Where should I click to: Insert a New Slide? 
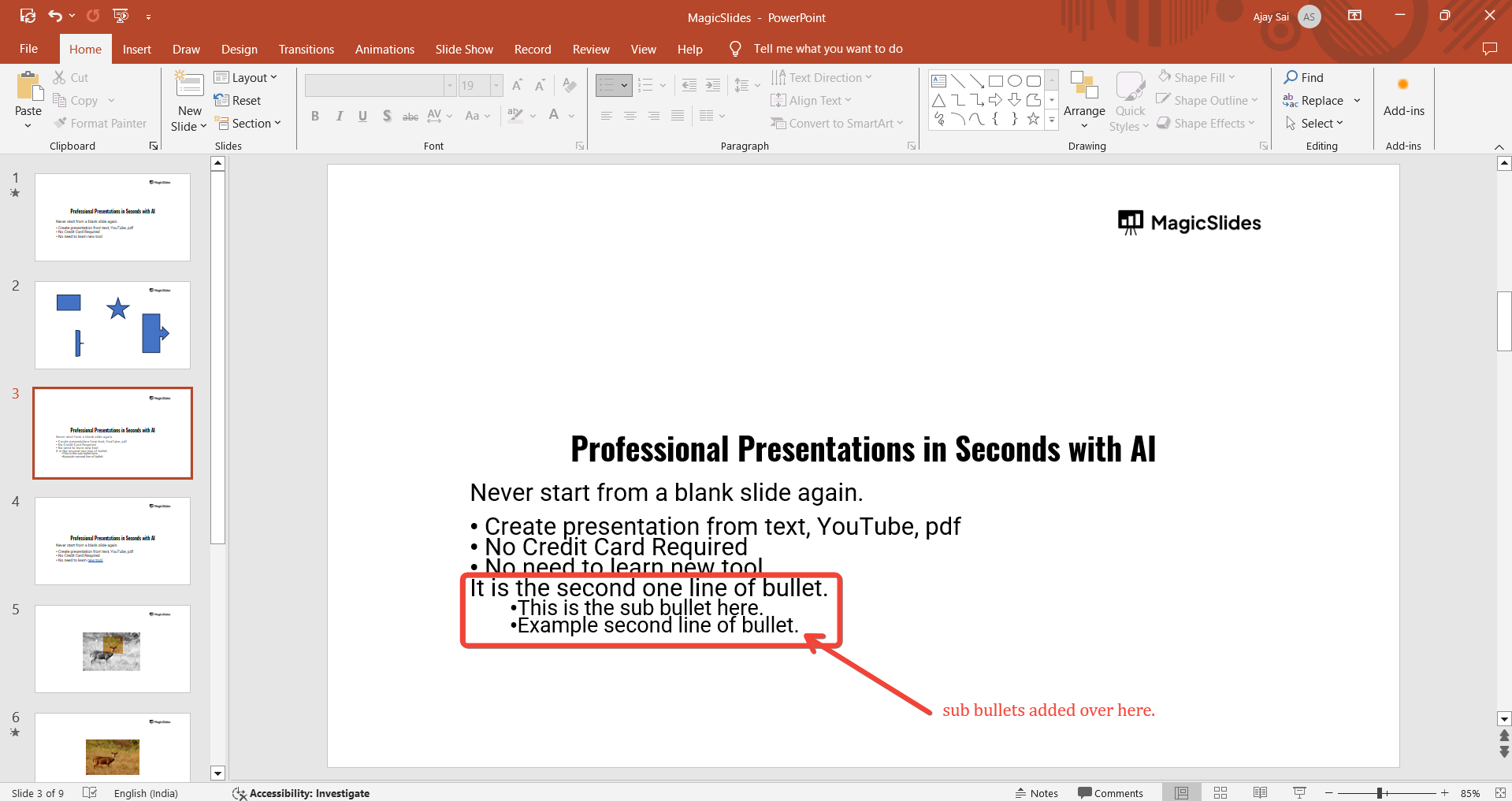[189, 85]
